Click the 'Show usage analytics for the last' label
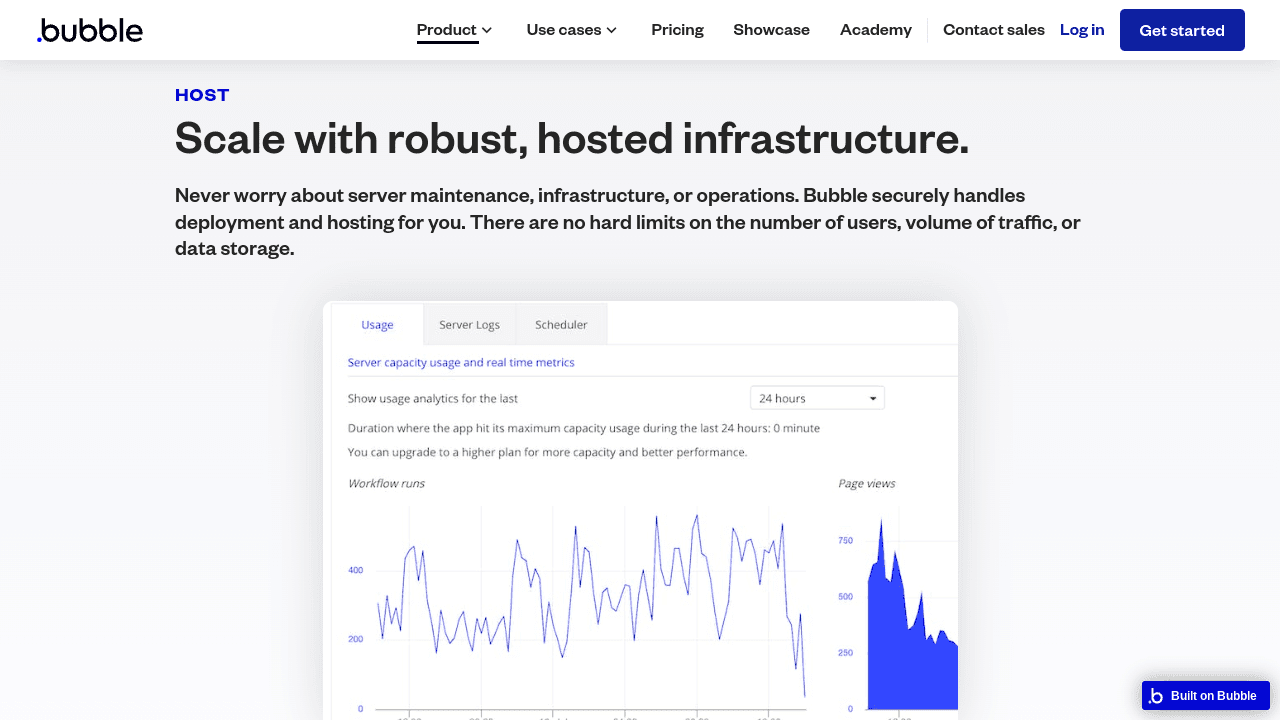The image size is (1280, 720). (x=433, y=398)
